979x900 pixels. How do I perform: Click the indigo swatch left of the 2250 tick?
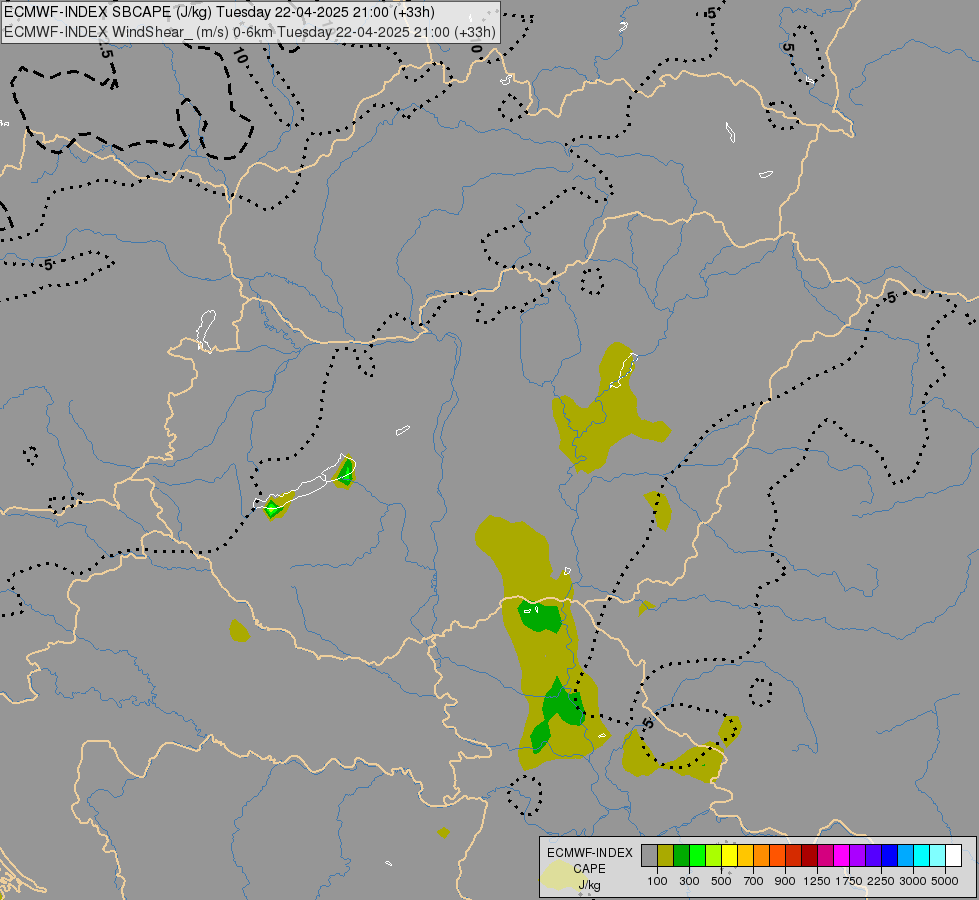[873, 856]
